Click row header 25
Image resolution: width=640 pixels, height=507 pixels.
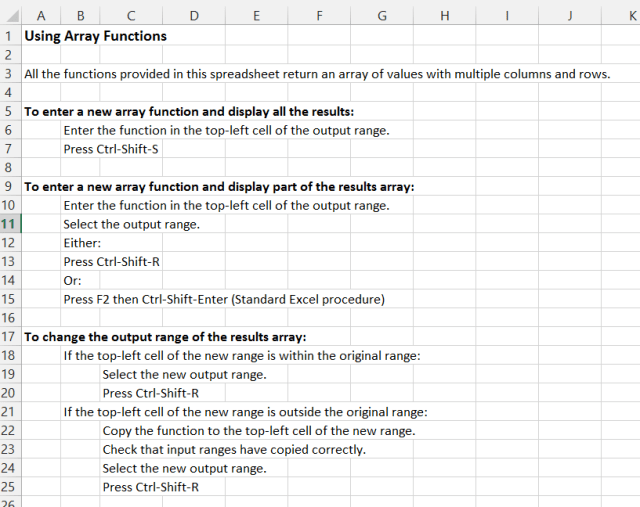(10, 487)
